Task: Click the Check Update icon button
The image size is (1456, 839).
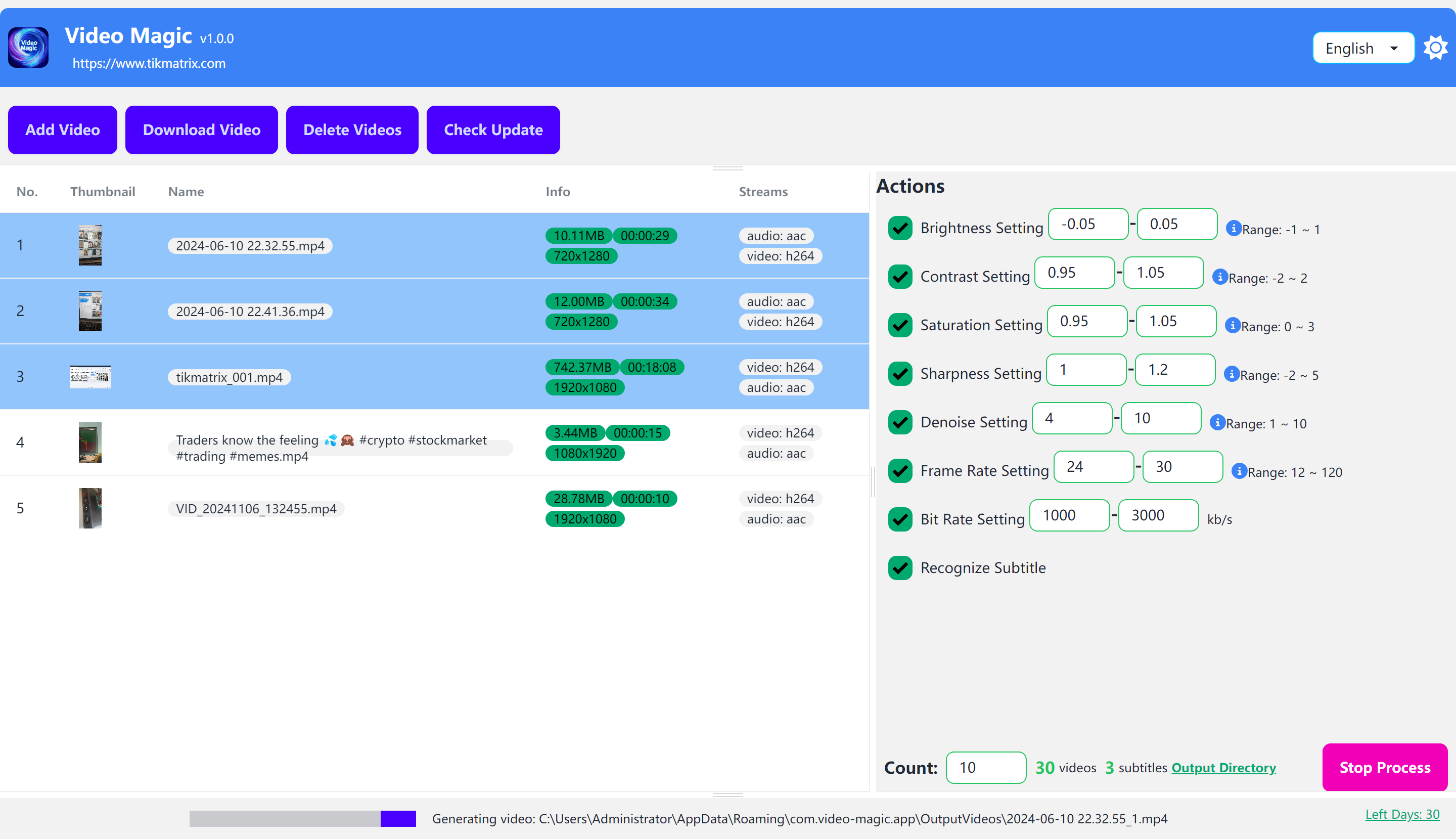Action: pos(492,130)
